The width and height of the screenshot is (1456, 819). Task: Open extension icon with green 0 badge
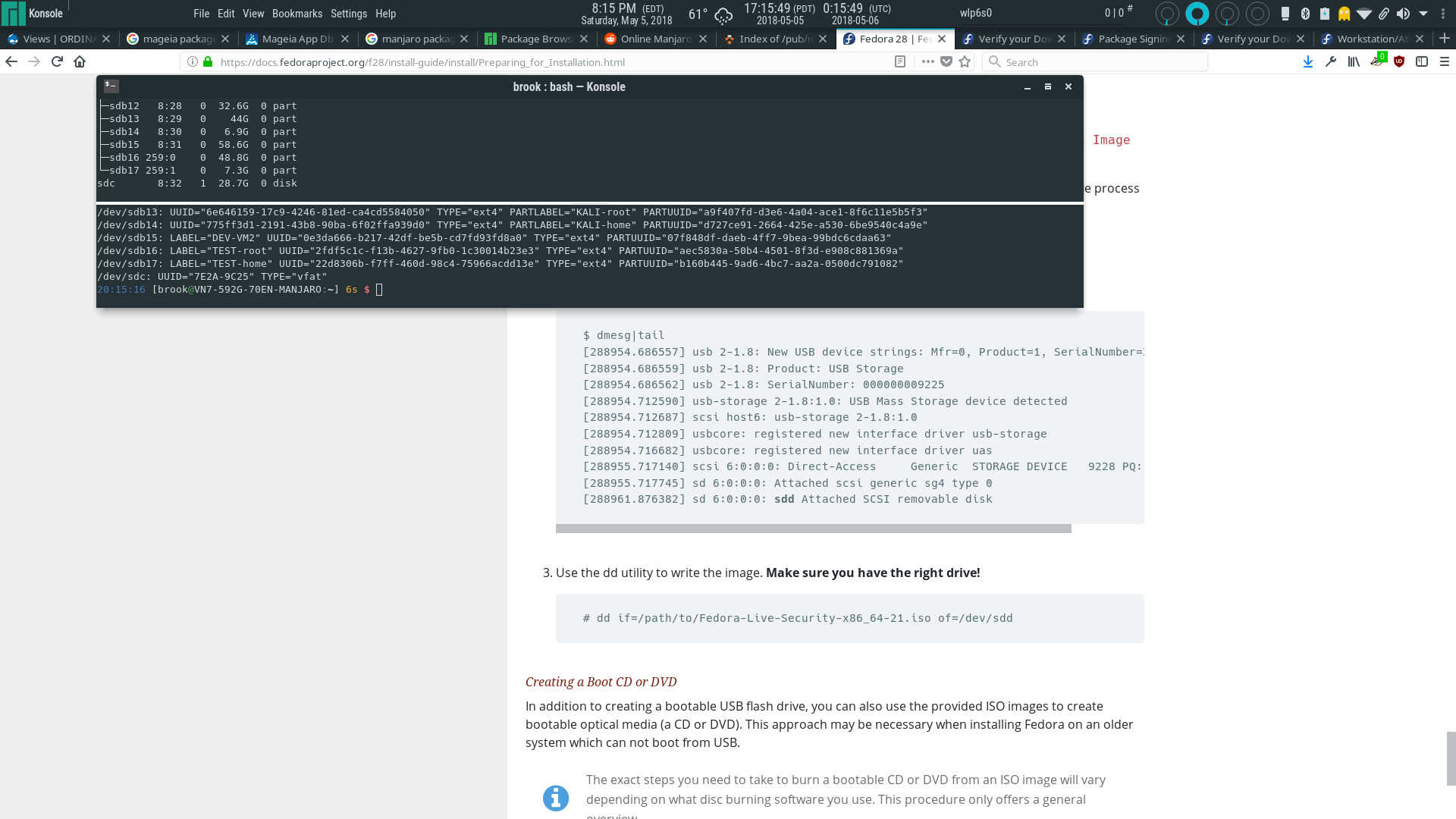pos(1378,60)
